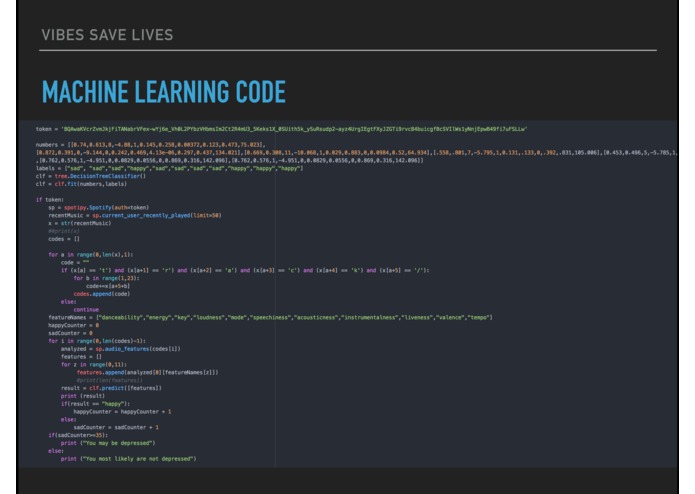Click the line 'features = []'

tap(81, 357)
